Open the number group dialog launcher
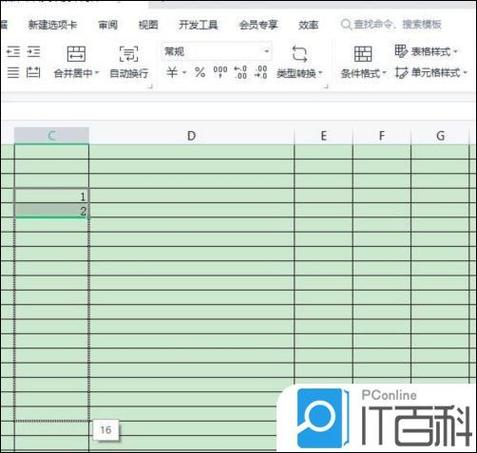 pyautogui.click(x=326, y=86)
